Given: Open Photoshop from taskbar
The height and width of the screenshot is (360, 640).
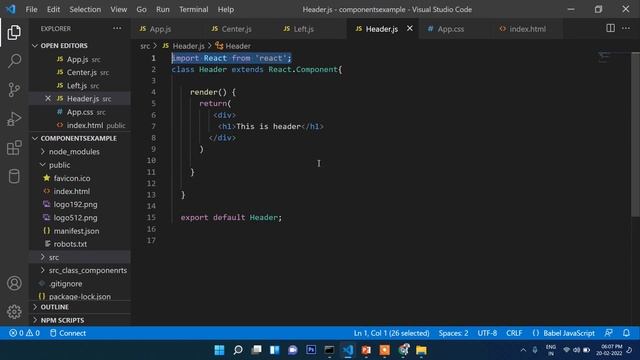Looking at the screenshot, I should (311, 350).
